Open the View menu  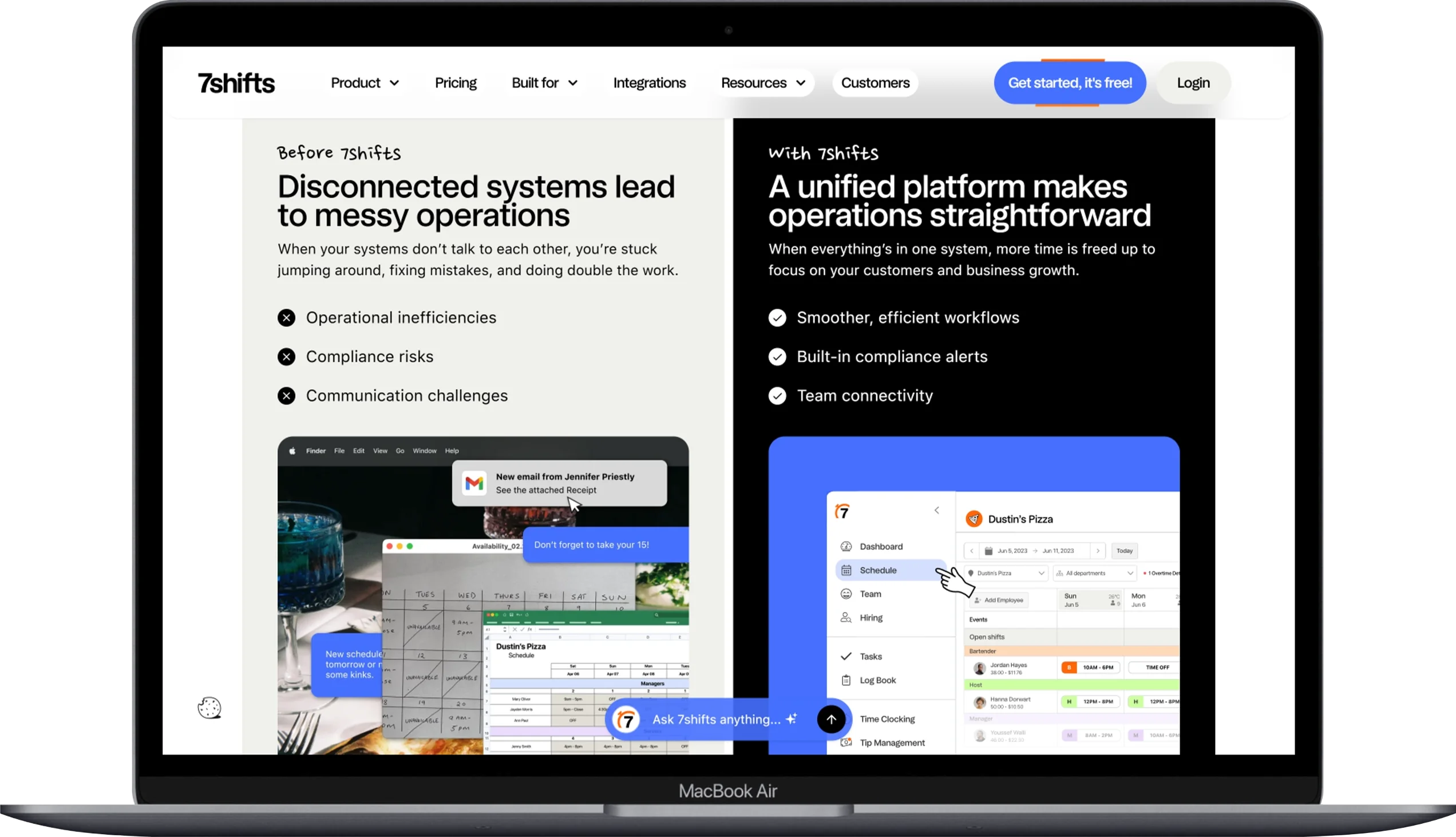380,451
